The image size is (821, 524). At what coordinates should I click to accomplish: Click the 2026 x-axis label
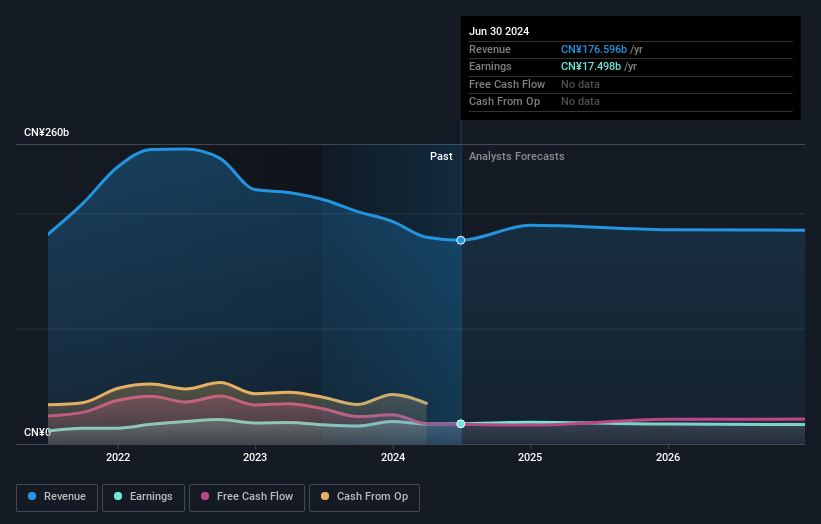tap(668, 457)
